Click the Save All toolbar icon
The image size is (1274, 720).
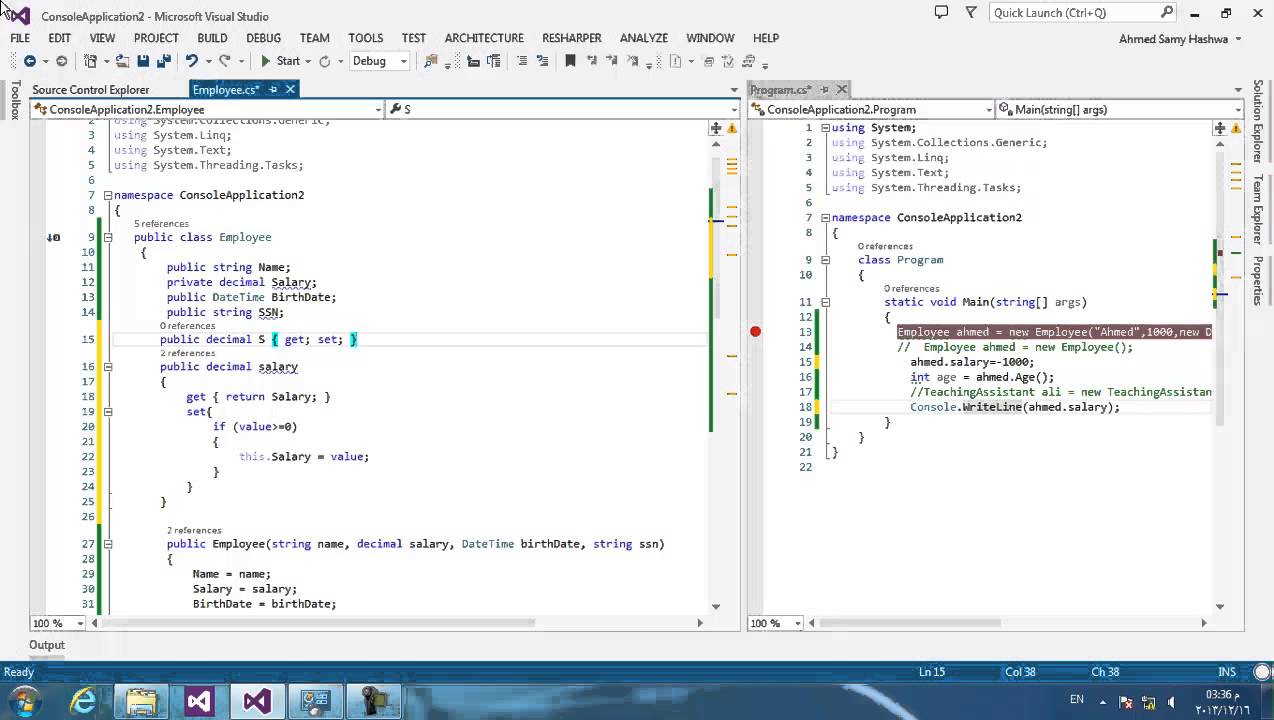[x=164, y=61]
